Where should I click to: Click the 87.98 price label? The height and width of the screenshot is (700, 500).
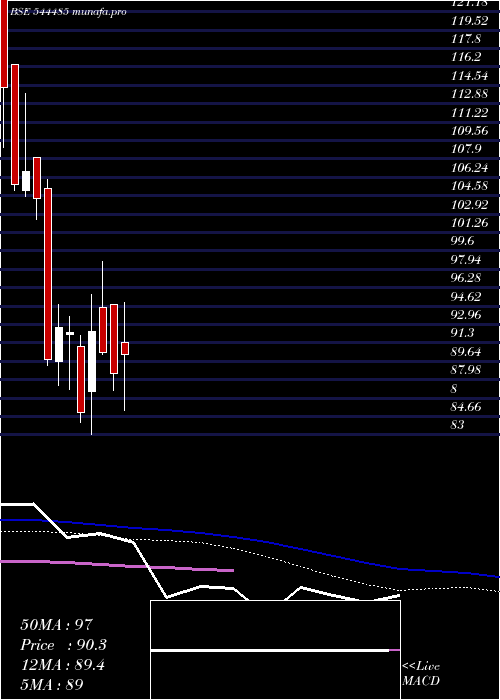tap(466, 370)
